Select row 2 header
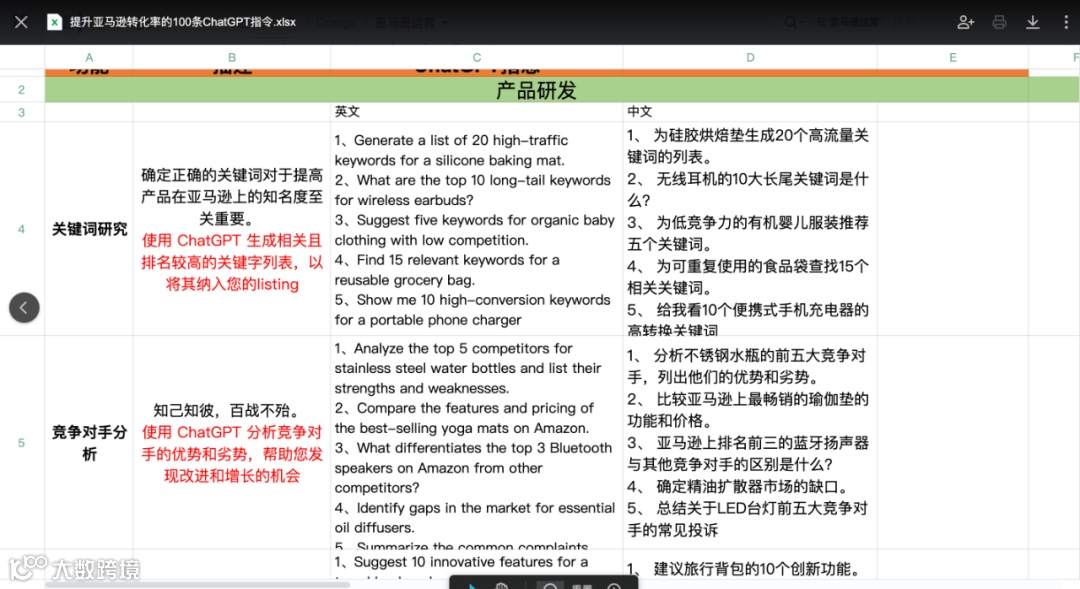Image resolution: width=1080 pixels, height=589 pixels. point(22,90)
